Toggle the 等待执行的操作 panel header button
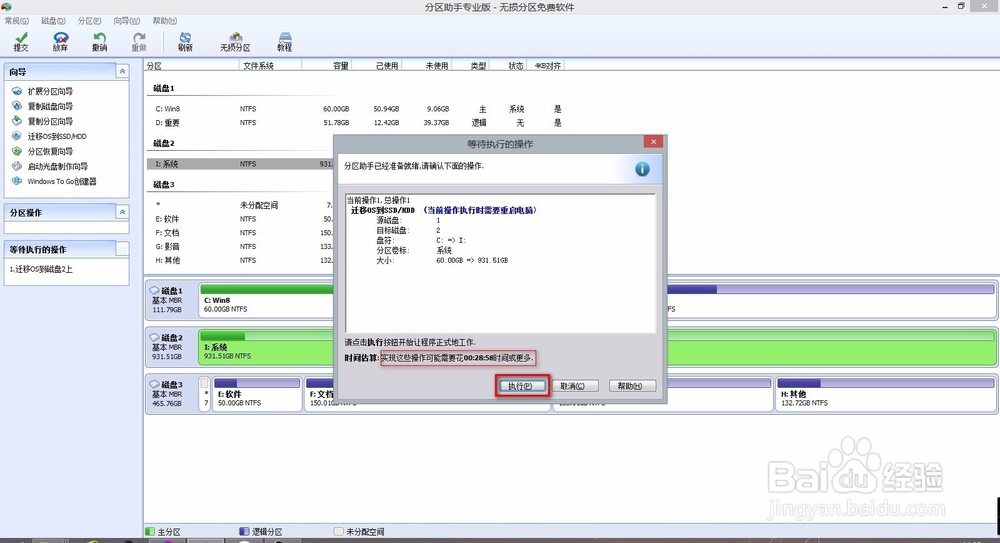The height and width of the screenshot is (543, 1000). pyautogui.click(x=122, y=249)
